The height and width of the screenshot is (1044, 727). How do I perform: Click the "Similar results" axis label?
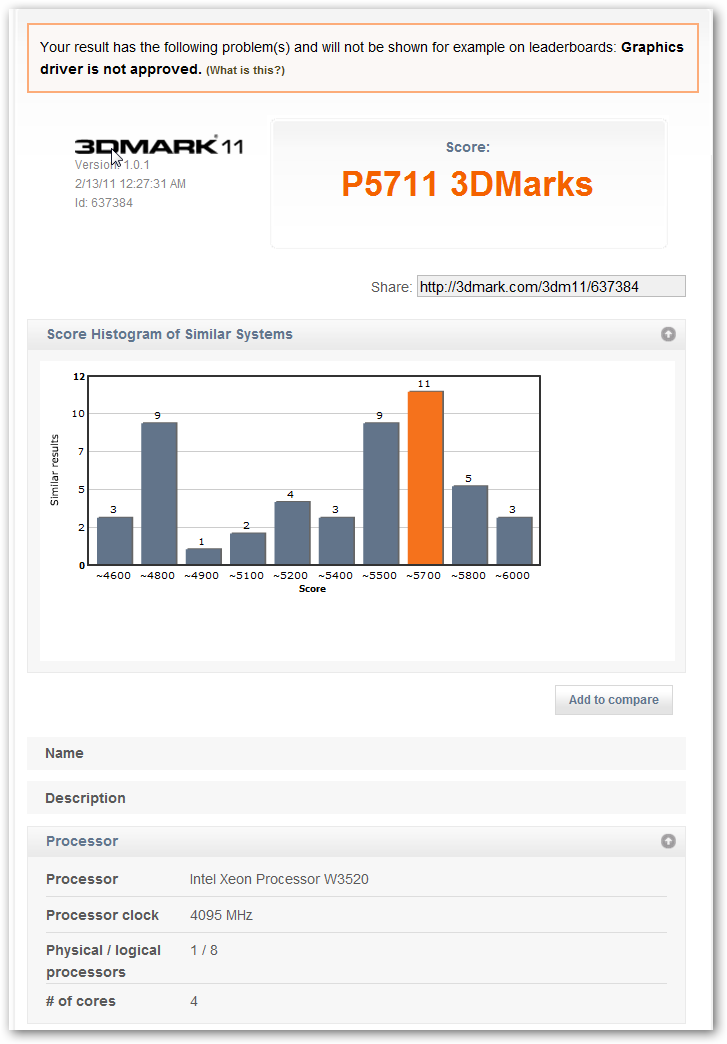coord(55,470)
